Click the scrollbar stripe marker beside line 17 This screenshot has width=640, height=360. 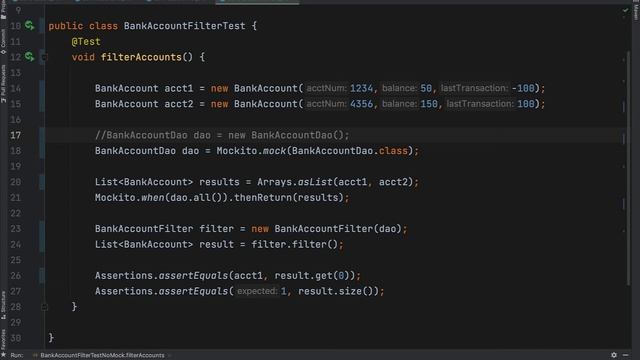click(623, 139)
